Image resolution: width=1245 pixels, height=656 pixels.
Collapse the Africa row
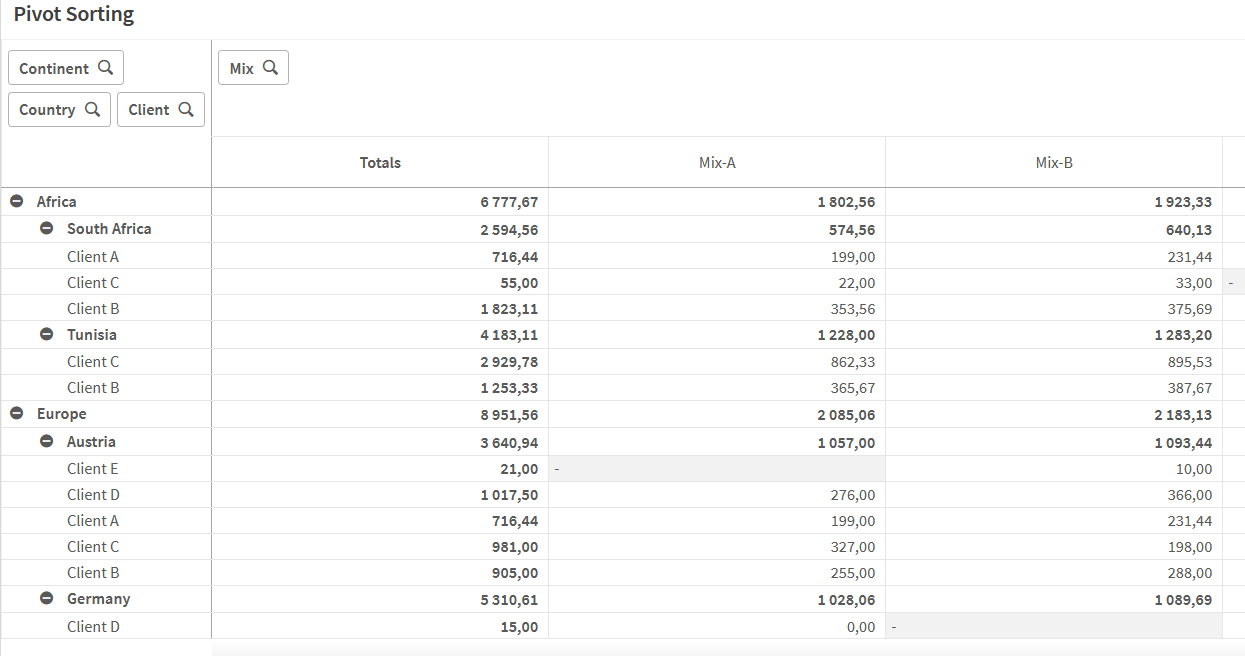17,202
